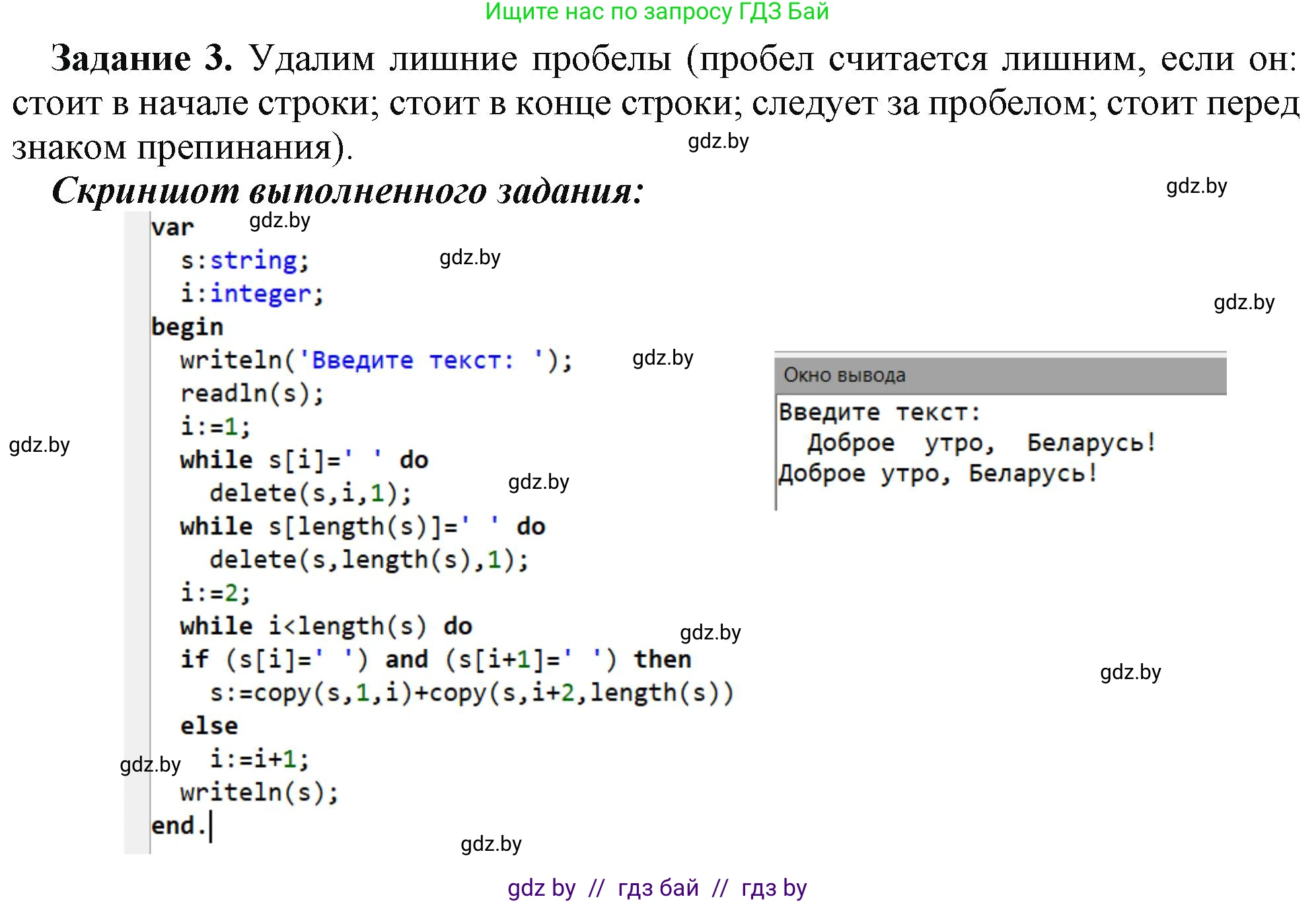Click the result 'Доброе утро, Беларусь!' without extra spaces
1316x903 pixels.
click(x=938, y=474)
